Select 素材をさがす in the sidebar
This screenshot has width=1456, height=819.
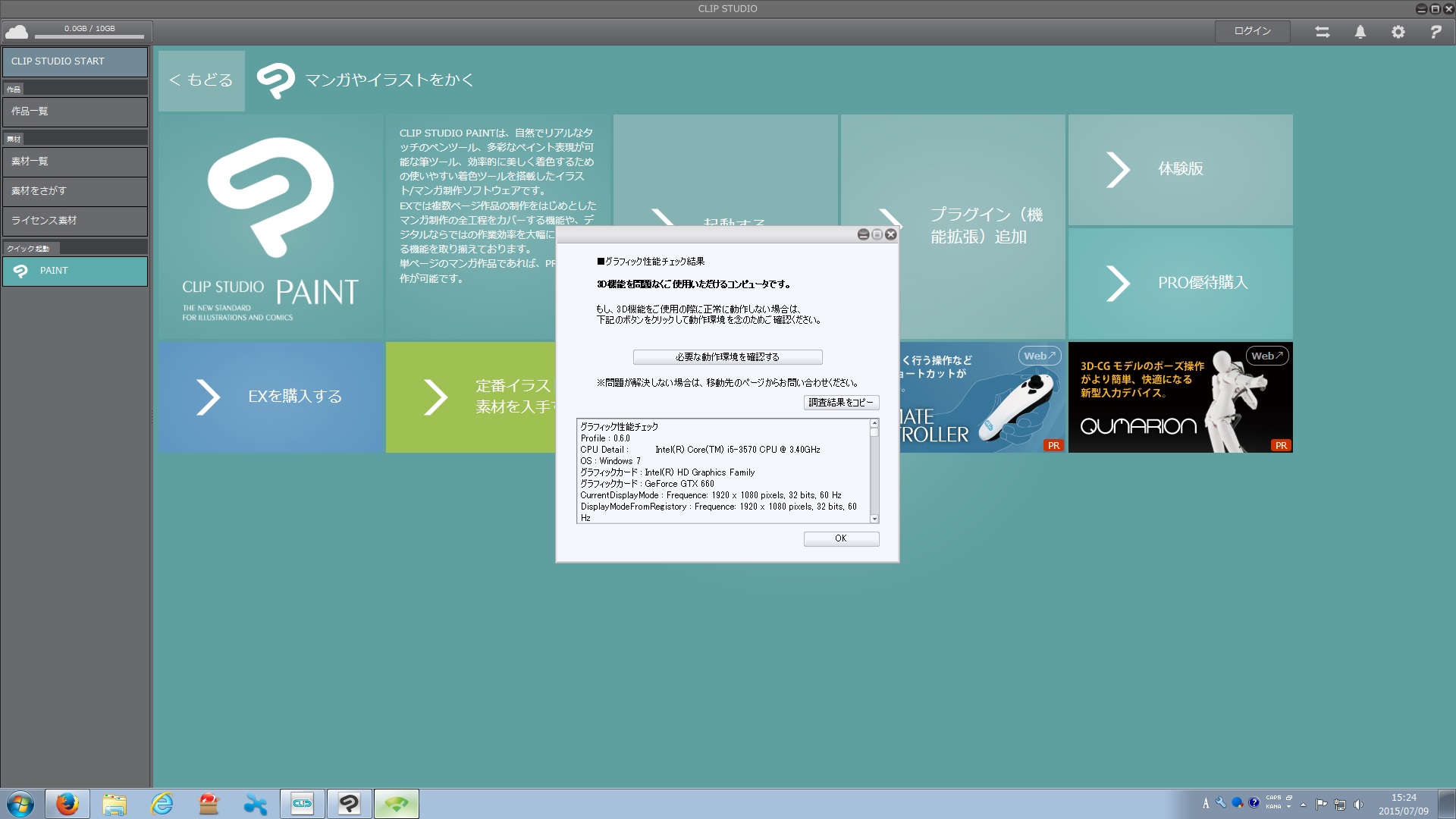[x=74, y=191]
